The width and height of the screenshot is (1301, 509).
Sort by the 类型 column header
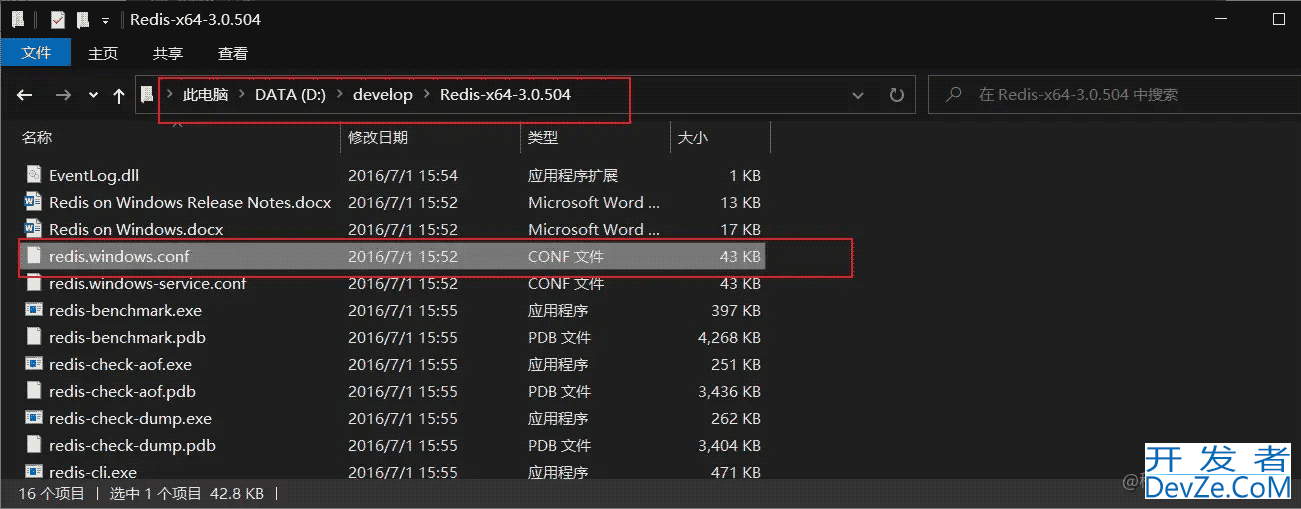pyautogui.click(x=543, y=137)
